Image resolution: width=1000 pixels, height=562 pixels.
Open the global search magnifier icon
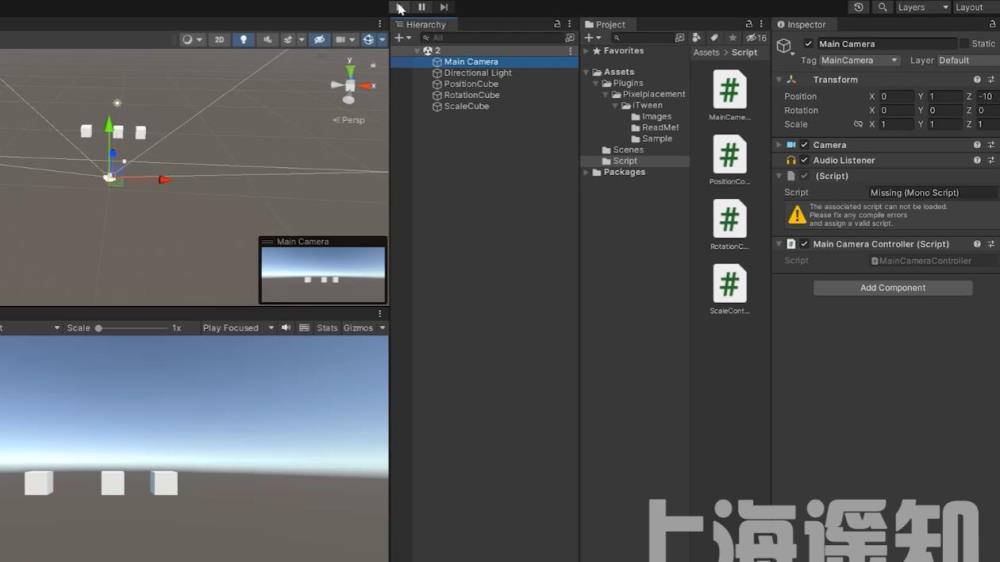[882, 7]
